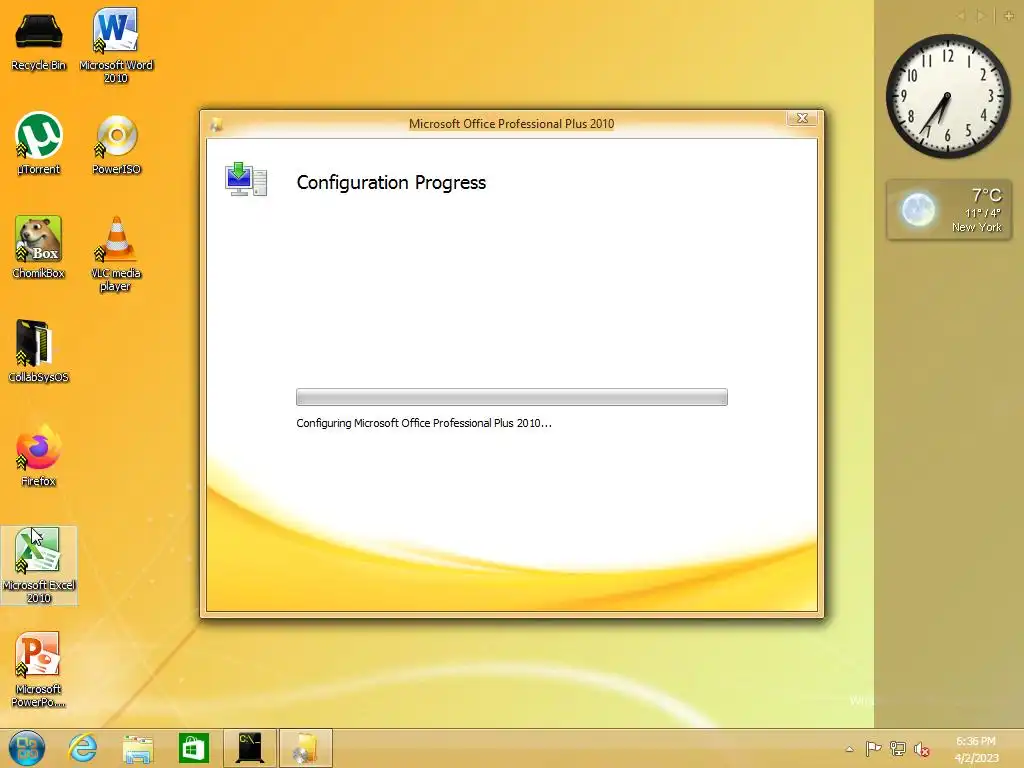Viewport: 1024px width, 768px height.
Task: Open the Recycle Bin desktop icon
Action: point(39,42)
